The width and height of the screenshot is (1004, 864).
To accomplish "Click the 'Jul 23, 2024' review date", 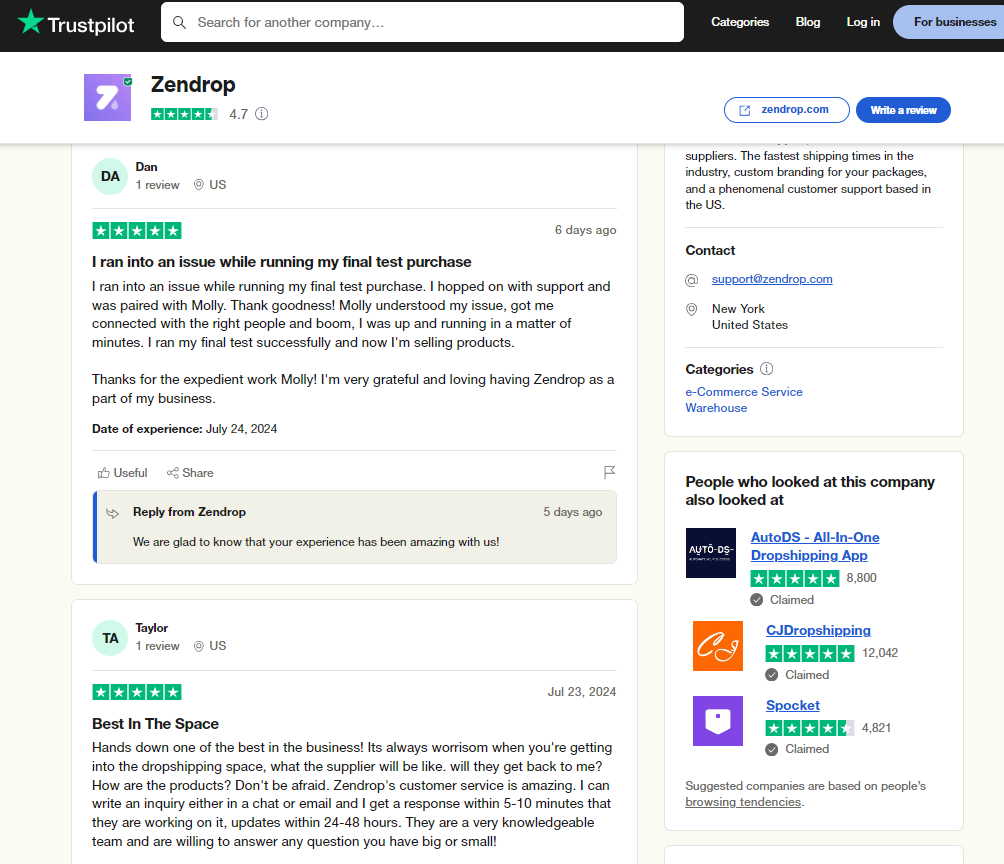I will coord(581,692).
